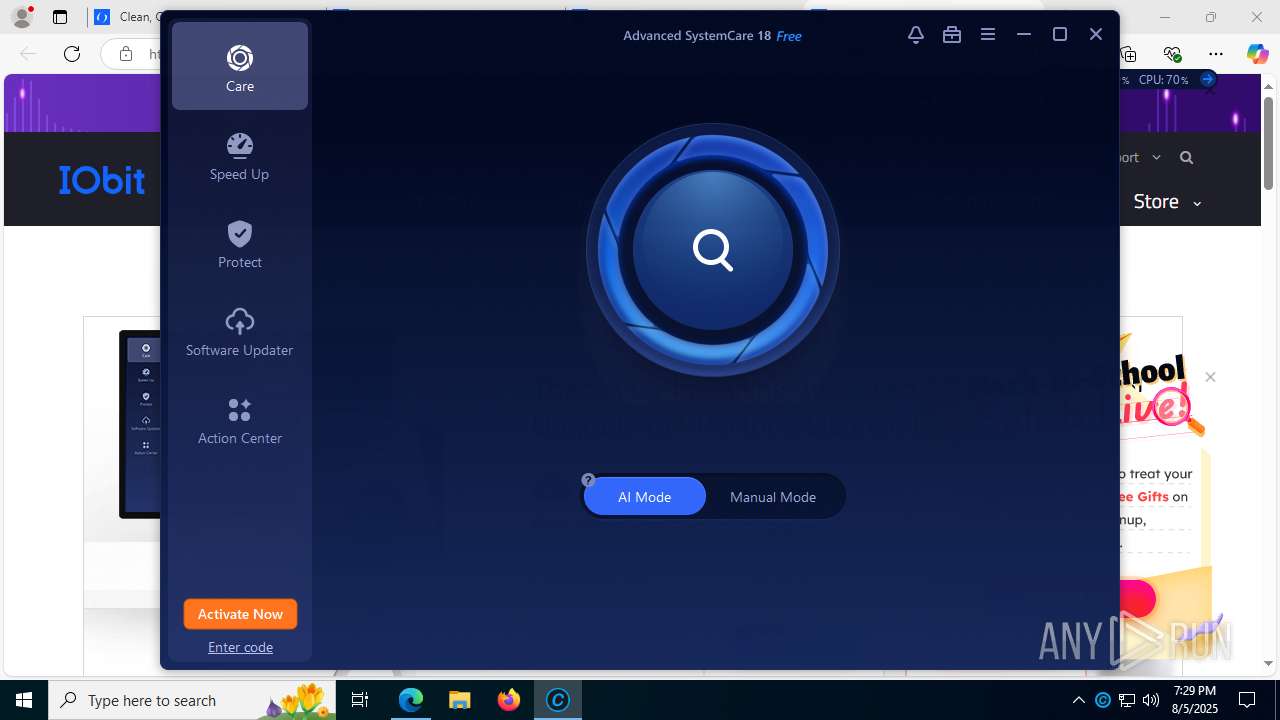The width and height of the screenshot is (1280, 720).
Task: Click the Enter code link
Action: coord(240,647)
